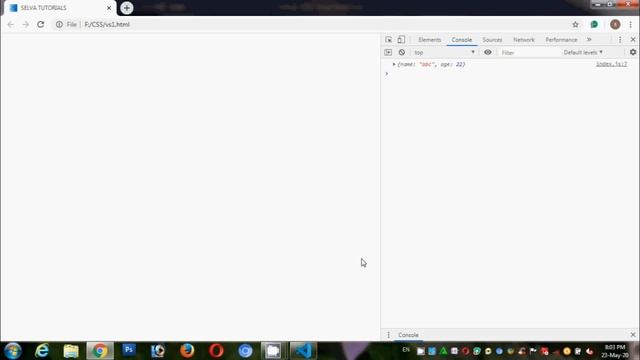View site information icon next to File

59,24
